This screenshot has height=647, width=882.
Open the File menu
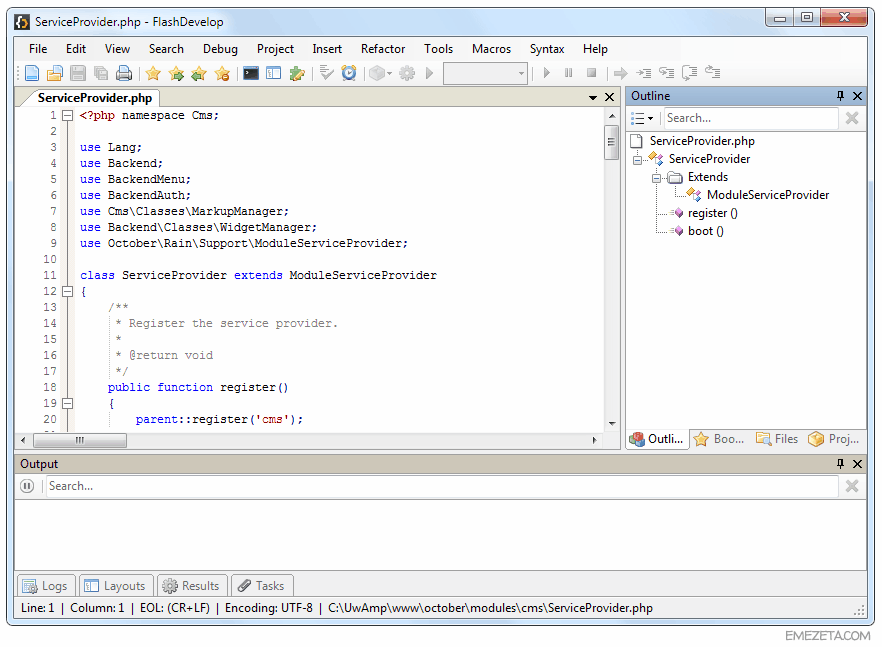38,49
